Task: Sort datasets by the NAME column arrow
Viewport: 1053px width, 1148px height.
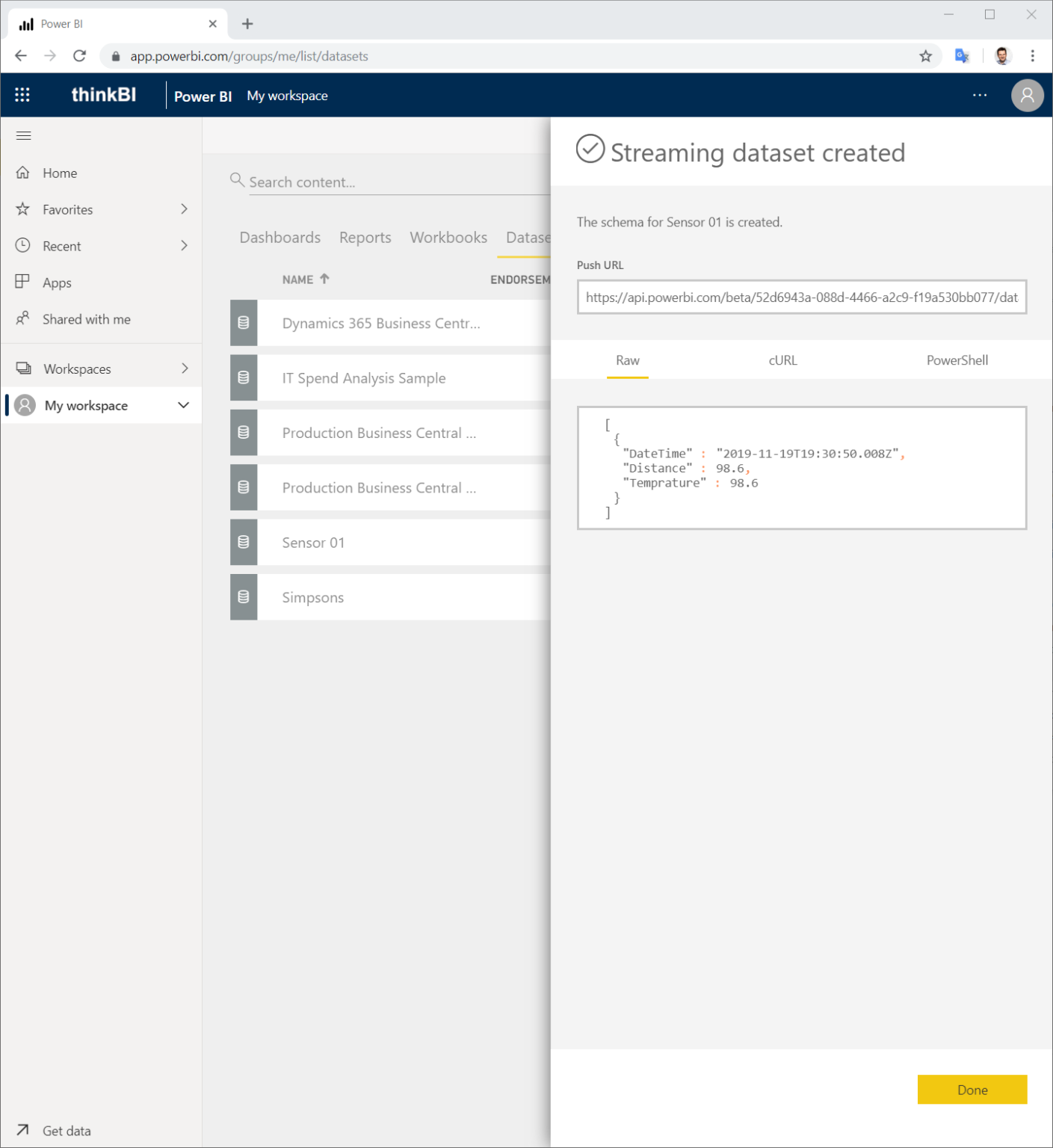Action: tap(325, 278)
